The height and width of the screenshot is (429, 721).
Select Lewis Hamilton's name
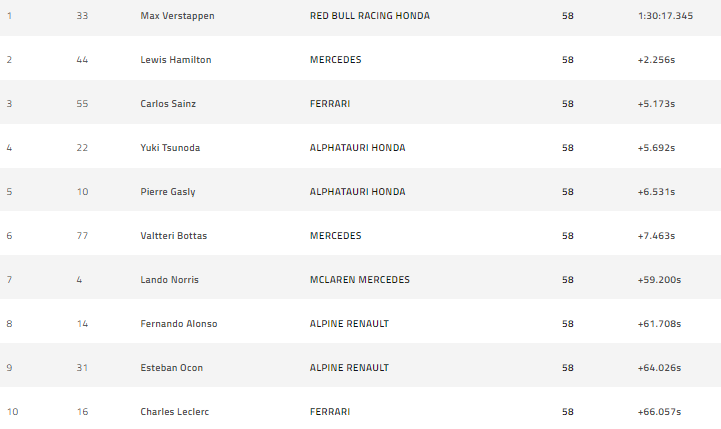(176, 60)
